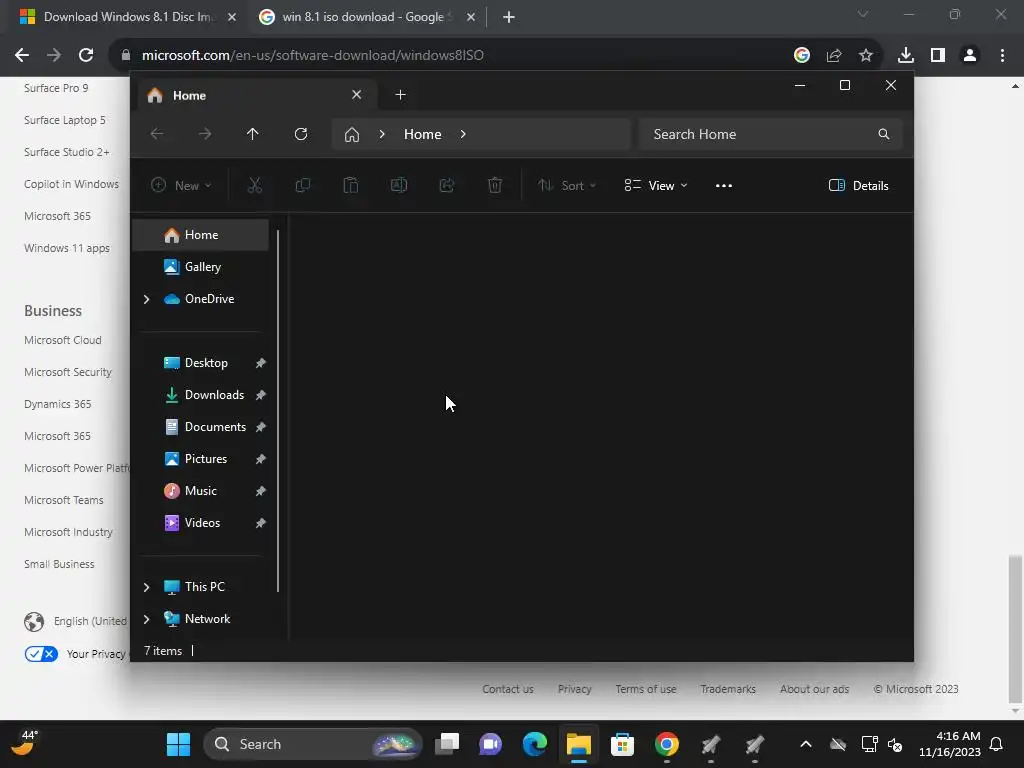
Task: Expand the Network tree node
Action: coord(147,619)
